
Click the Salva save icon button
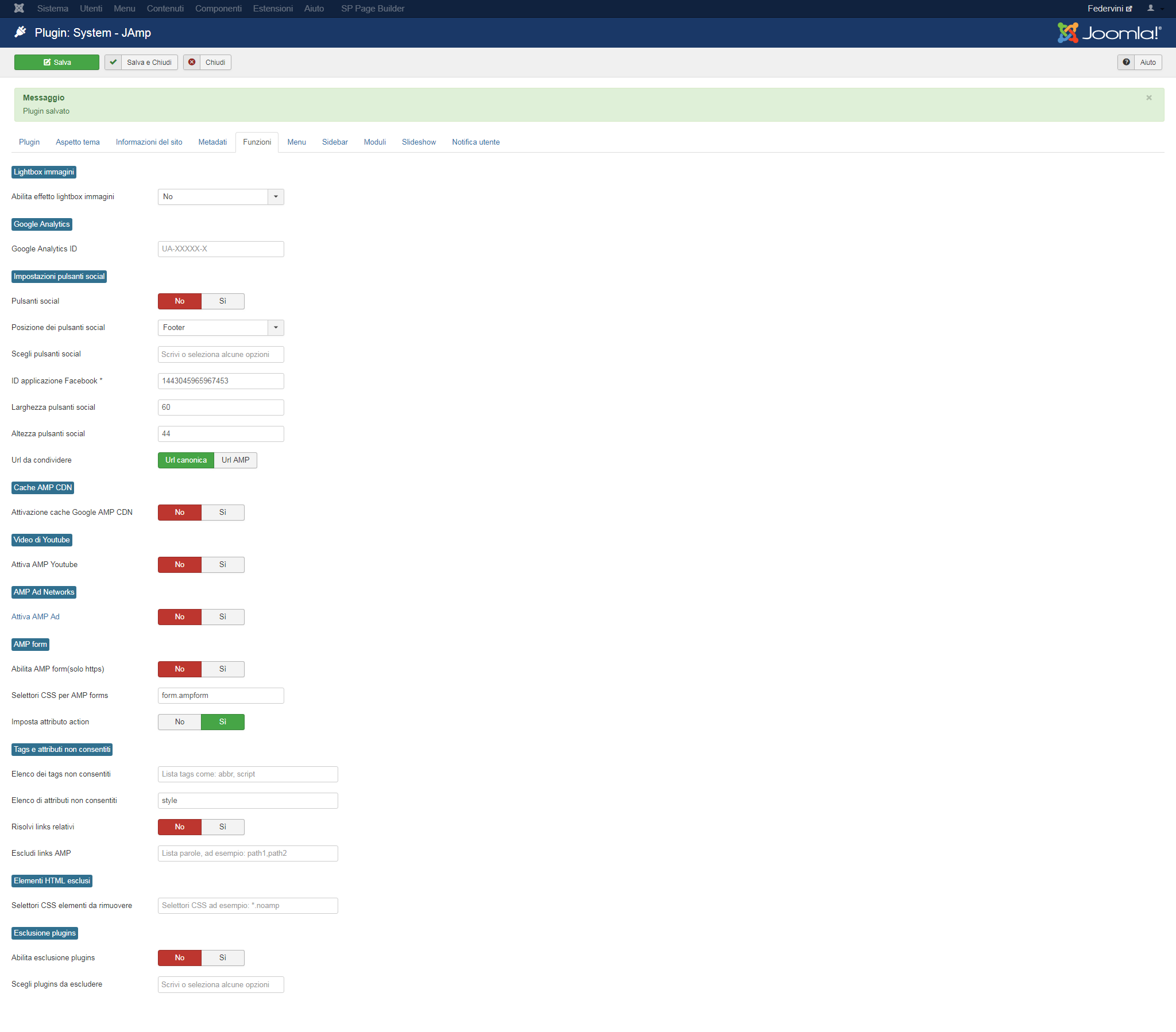pyautogui.click(x=56, y=62)
